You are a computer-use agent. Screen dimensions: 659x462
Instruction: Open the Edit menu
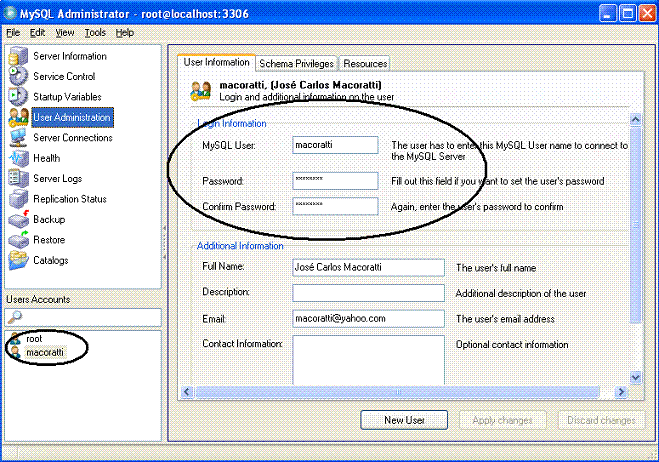click(x=37, y=32)
